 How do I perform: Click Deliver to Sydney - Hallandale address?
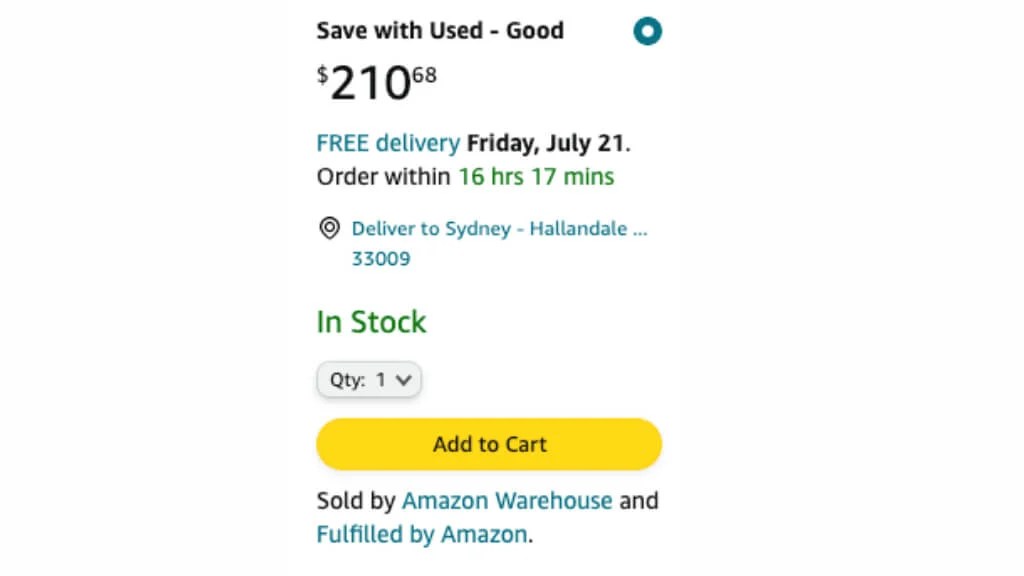[x=499, y=229]
